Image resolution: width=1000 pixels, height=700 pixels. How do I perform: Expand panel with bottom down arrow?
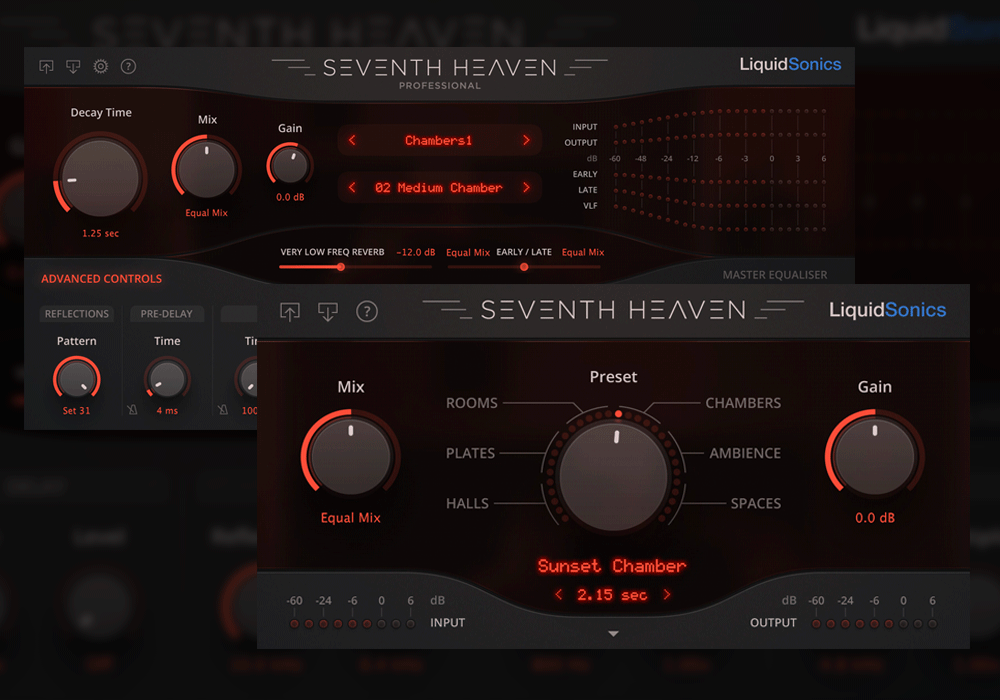coord(613,634)
